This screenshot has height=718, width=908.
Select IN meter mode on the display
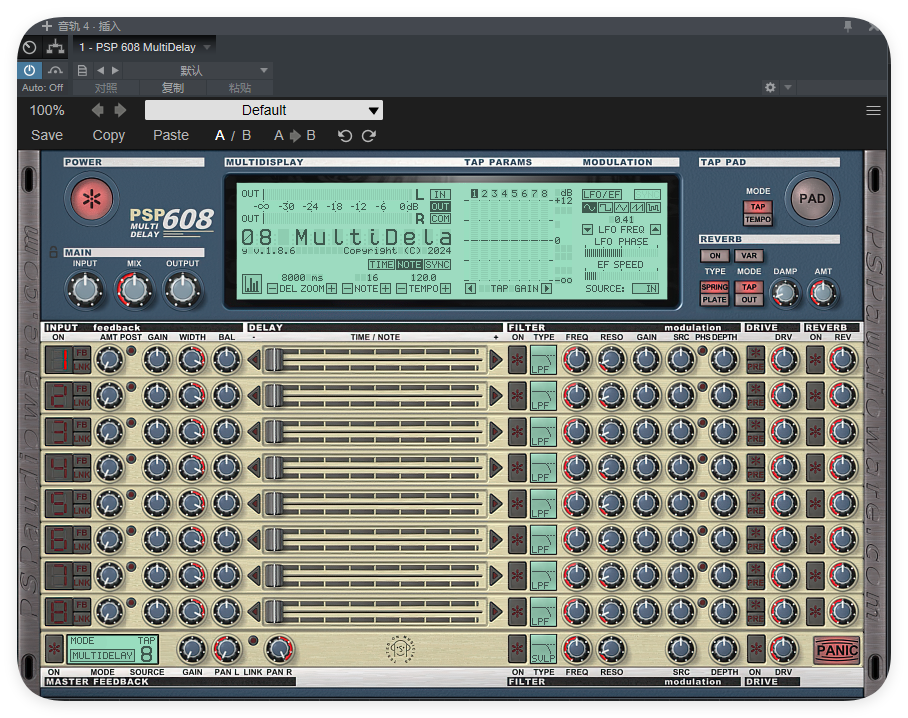440,195
